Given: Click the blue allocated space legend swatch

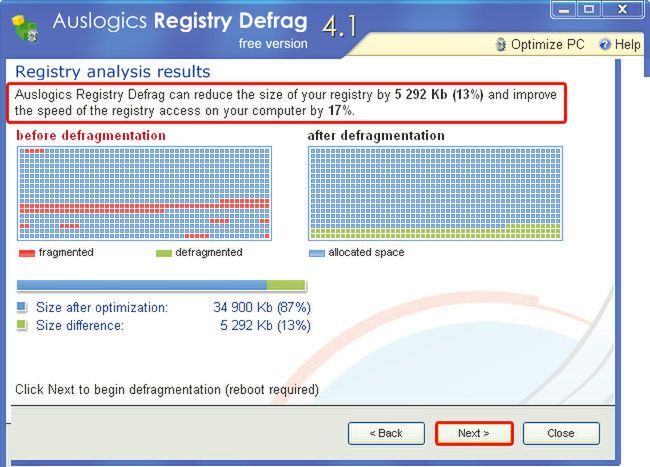Looking at the screenshot, I should [x=317, y=253].
